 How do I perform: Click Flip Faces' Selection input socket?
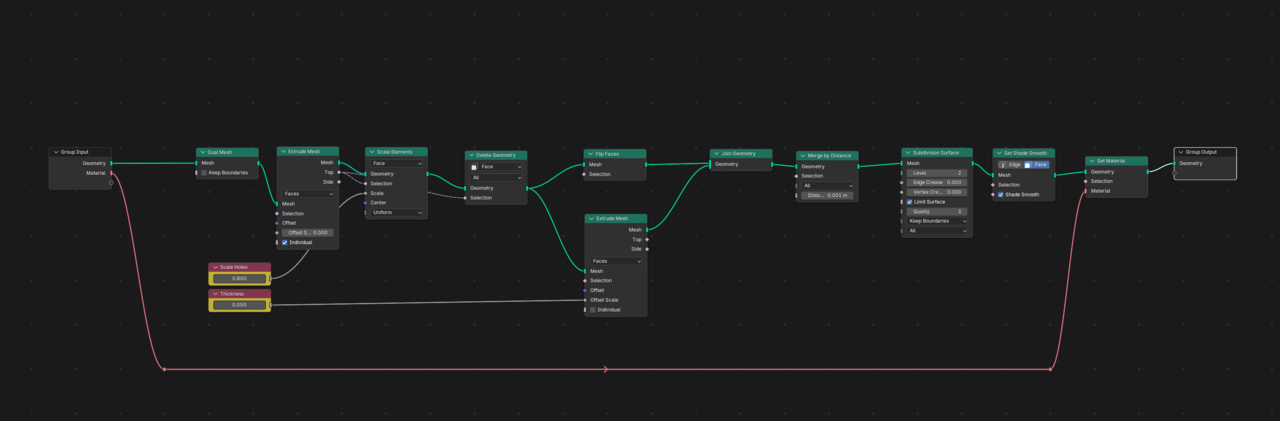click(584, 174)
